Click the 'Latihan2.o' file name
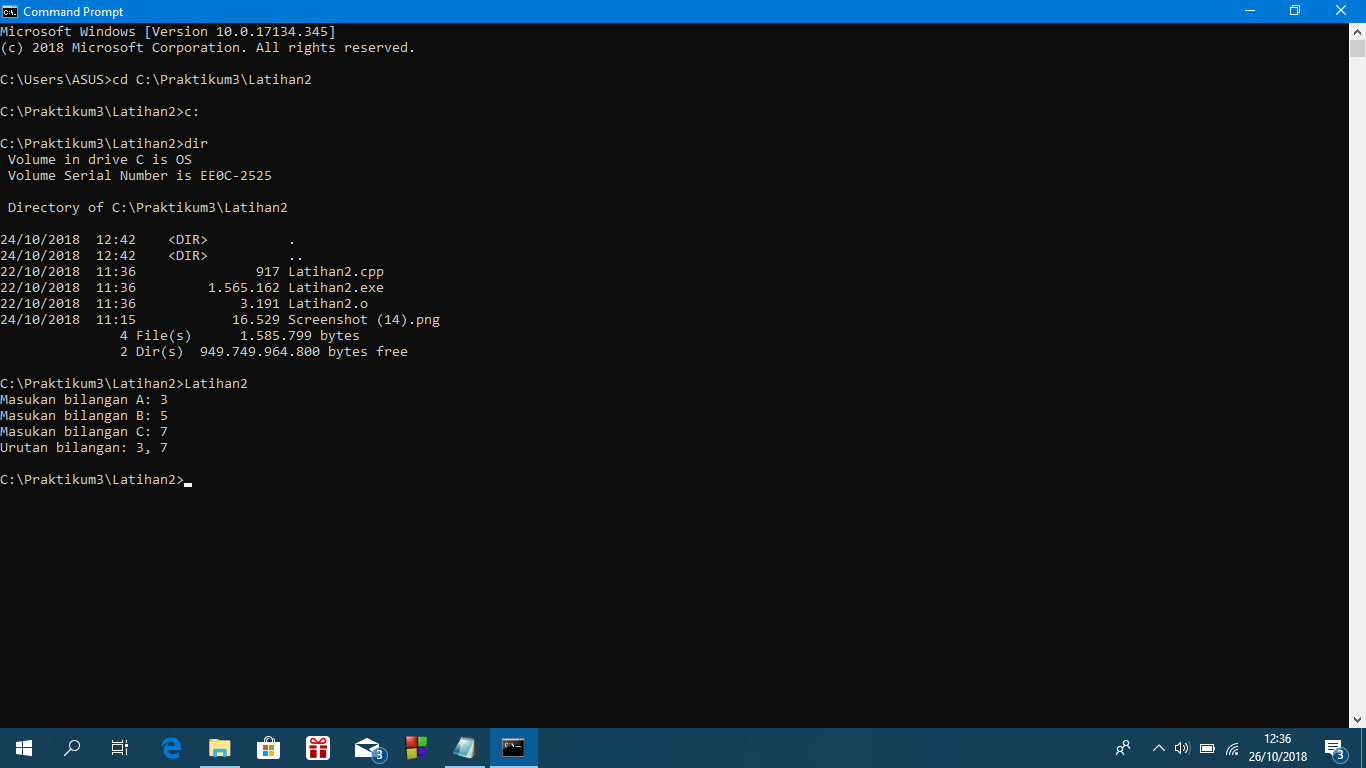Viewport: 1366px width, 768px height. [x=328, y=304]
